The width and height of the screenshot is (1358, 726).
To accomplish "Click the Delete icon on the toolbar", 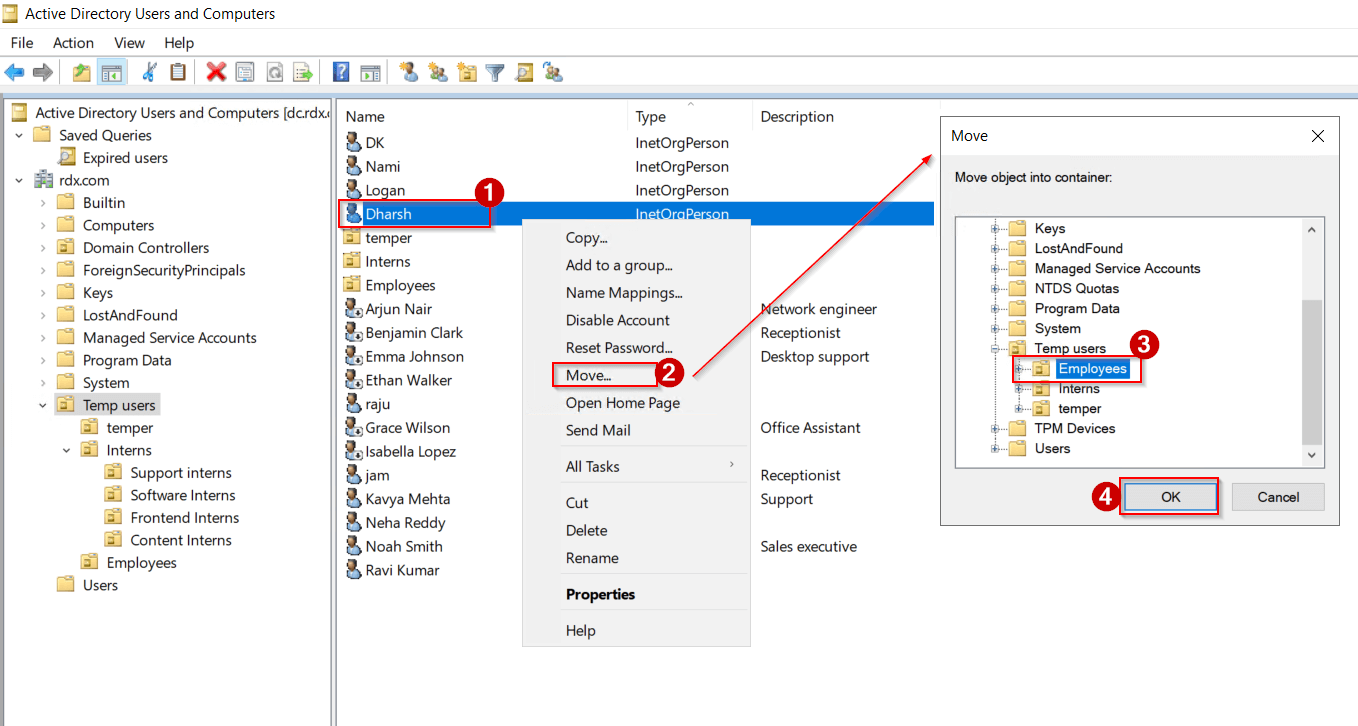I will [x=216, y=72].
